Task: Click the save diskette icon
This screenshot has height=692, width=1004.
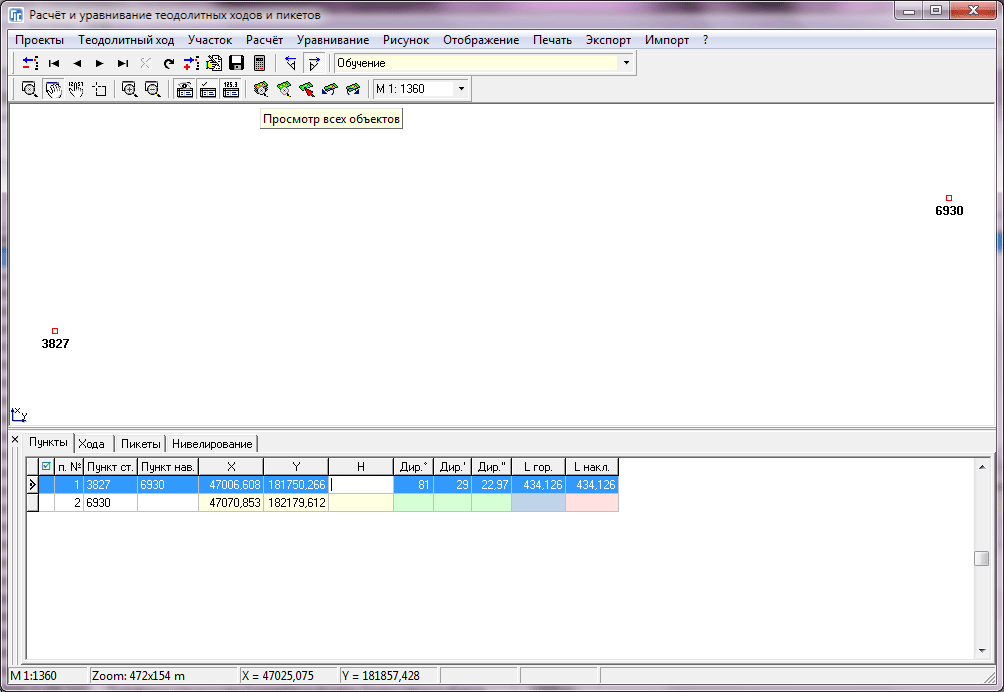Action: click(237, 63)
